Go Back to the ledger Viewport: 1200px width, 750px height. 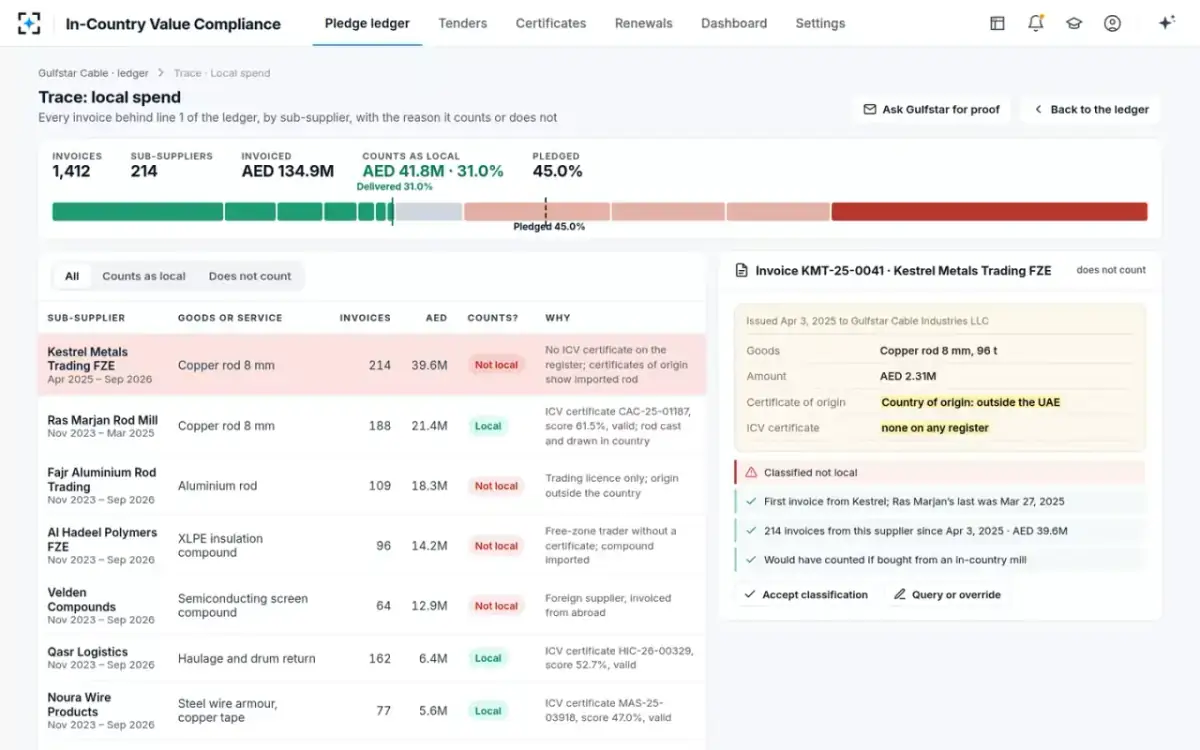(x=1090, y=109)
